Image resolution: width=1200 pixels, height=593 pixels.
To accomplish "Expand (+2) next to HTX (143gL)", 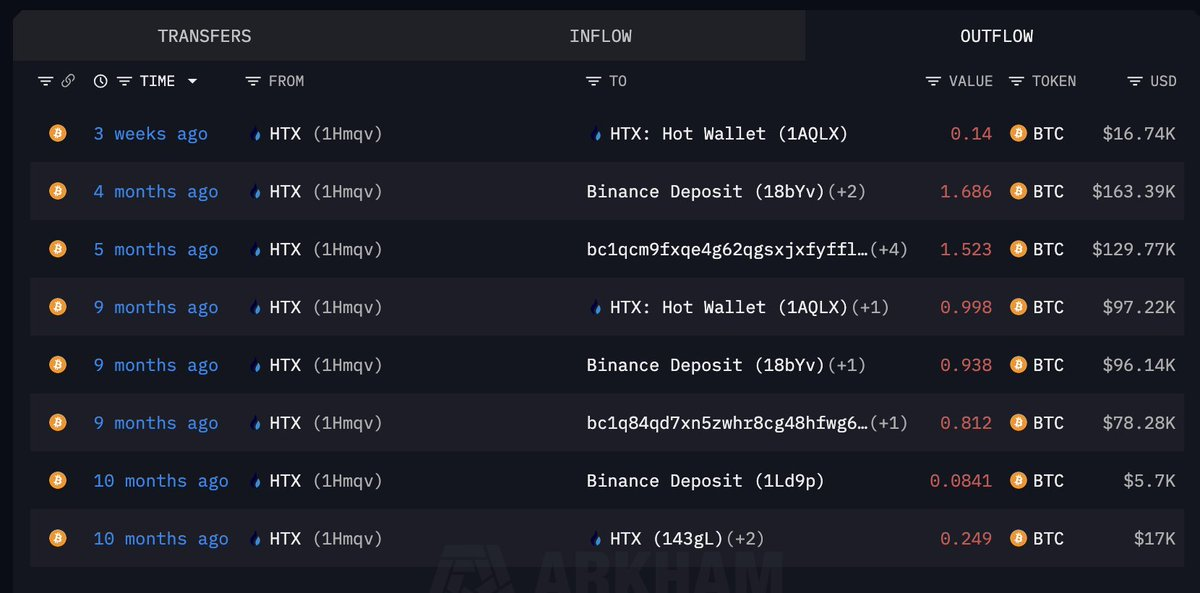I will point(744,539).
